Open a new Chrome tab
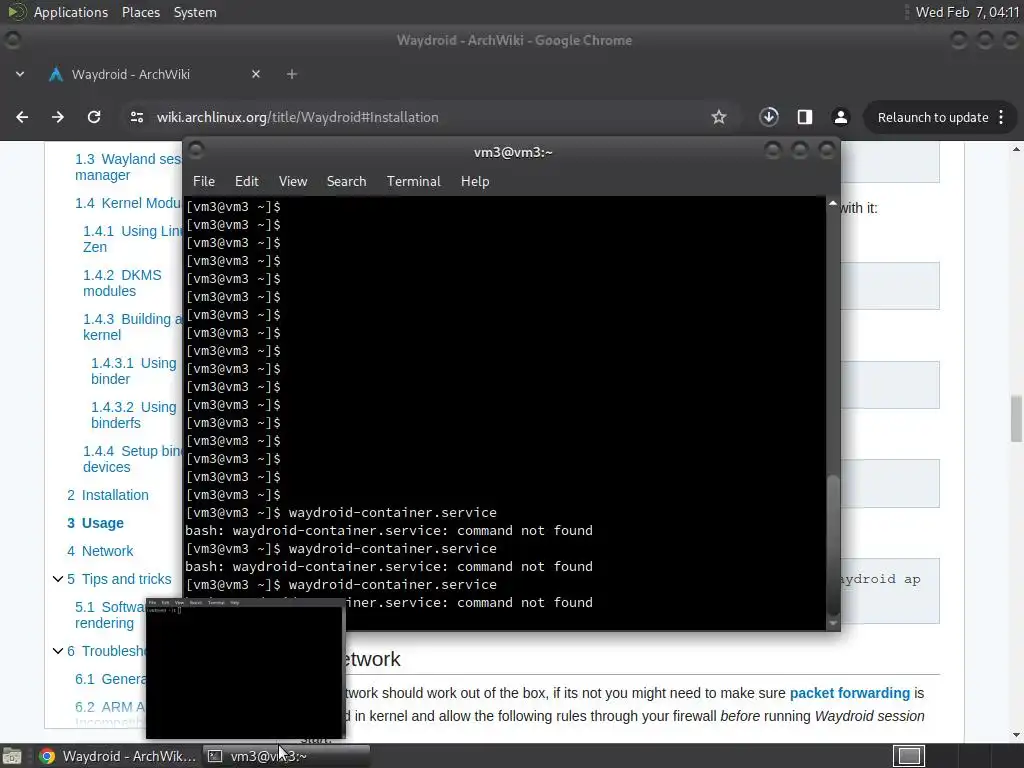Image resolution: width=1024 pixels, height=768 pixels. (x=292, y=74)
